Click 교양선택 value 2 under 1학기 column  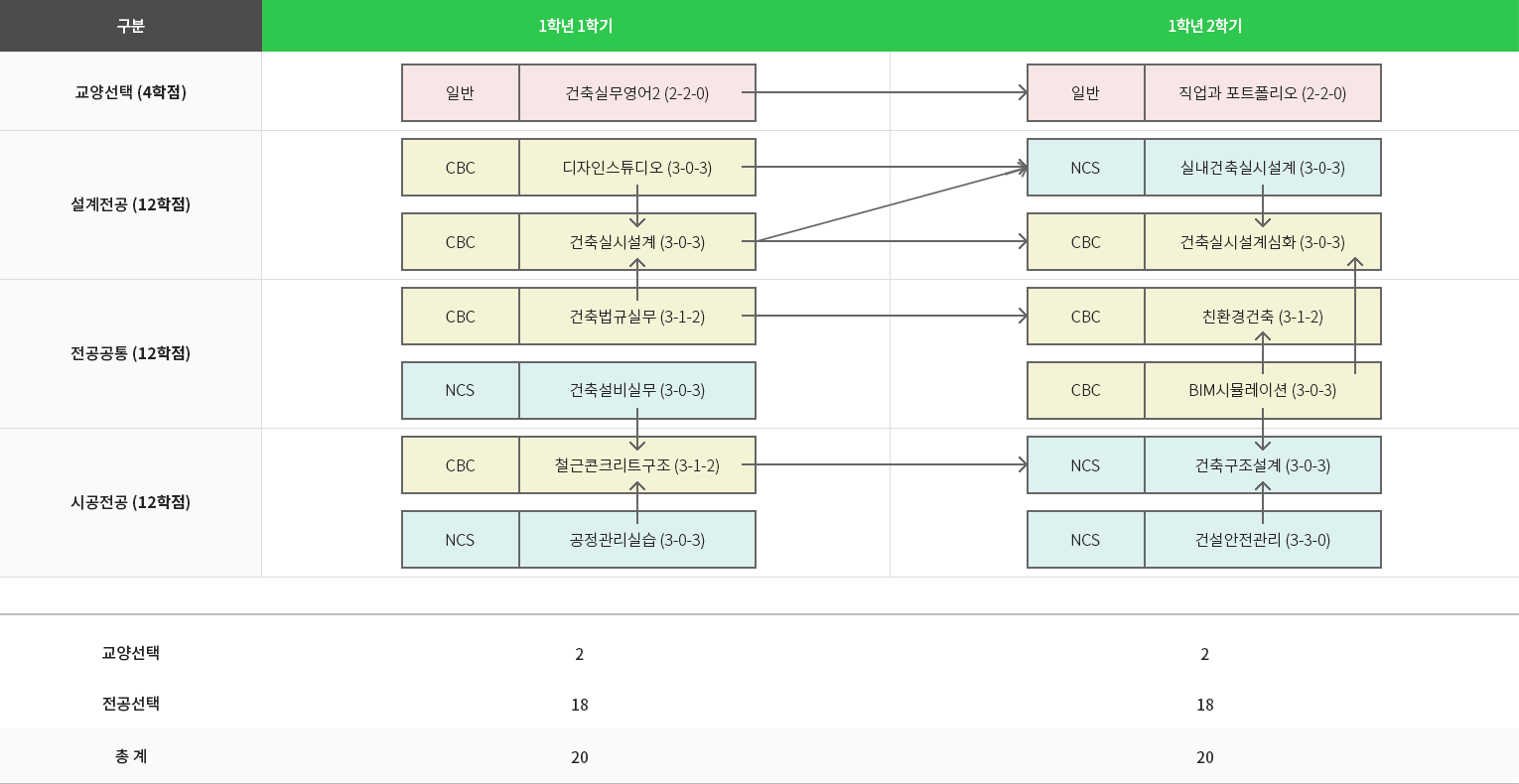580,654
